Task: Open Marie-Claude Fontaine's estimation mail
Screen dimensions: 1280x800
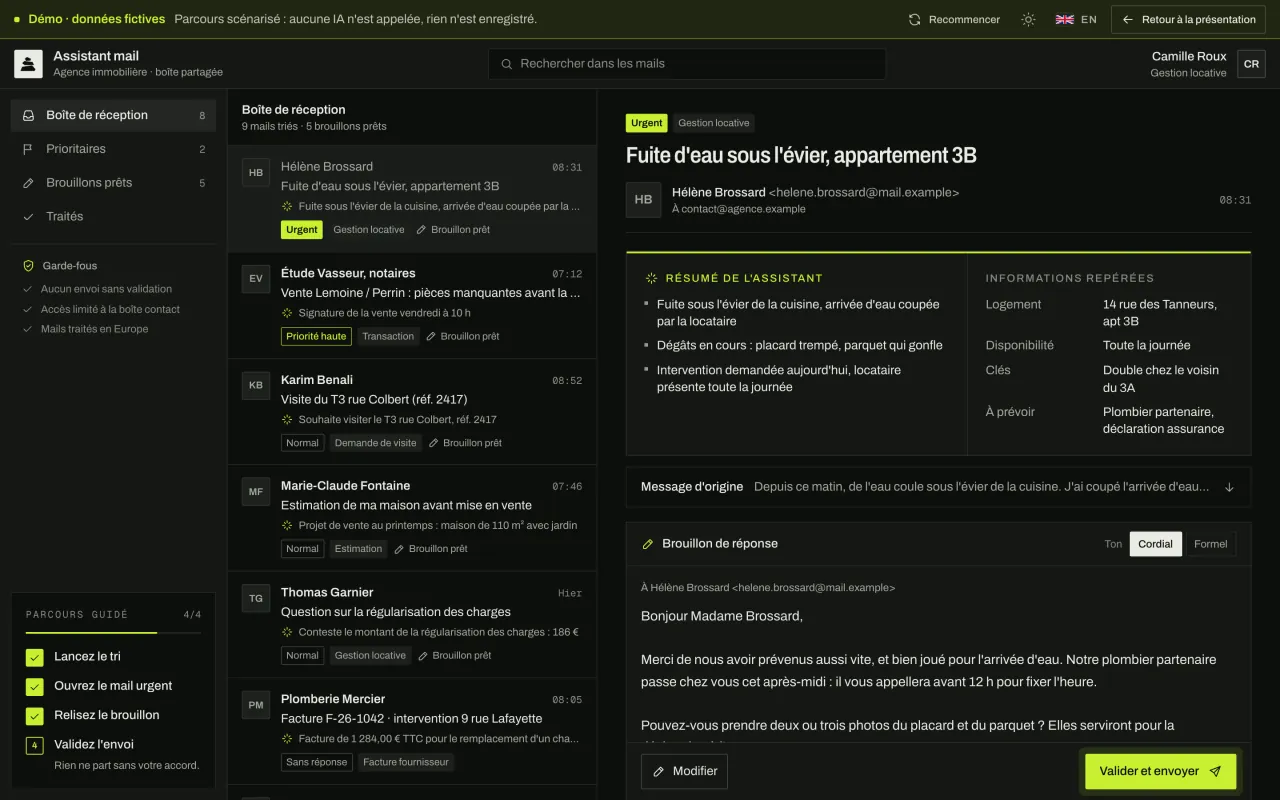Action: pos(412,518)
